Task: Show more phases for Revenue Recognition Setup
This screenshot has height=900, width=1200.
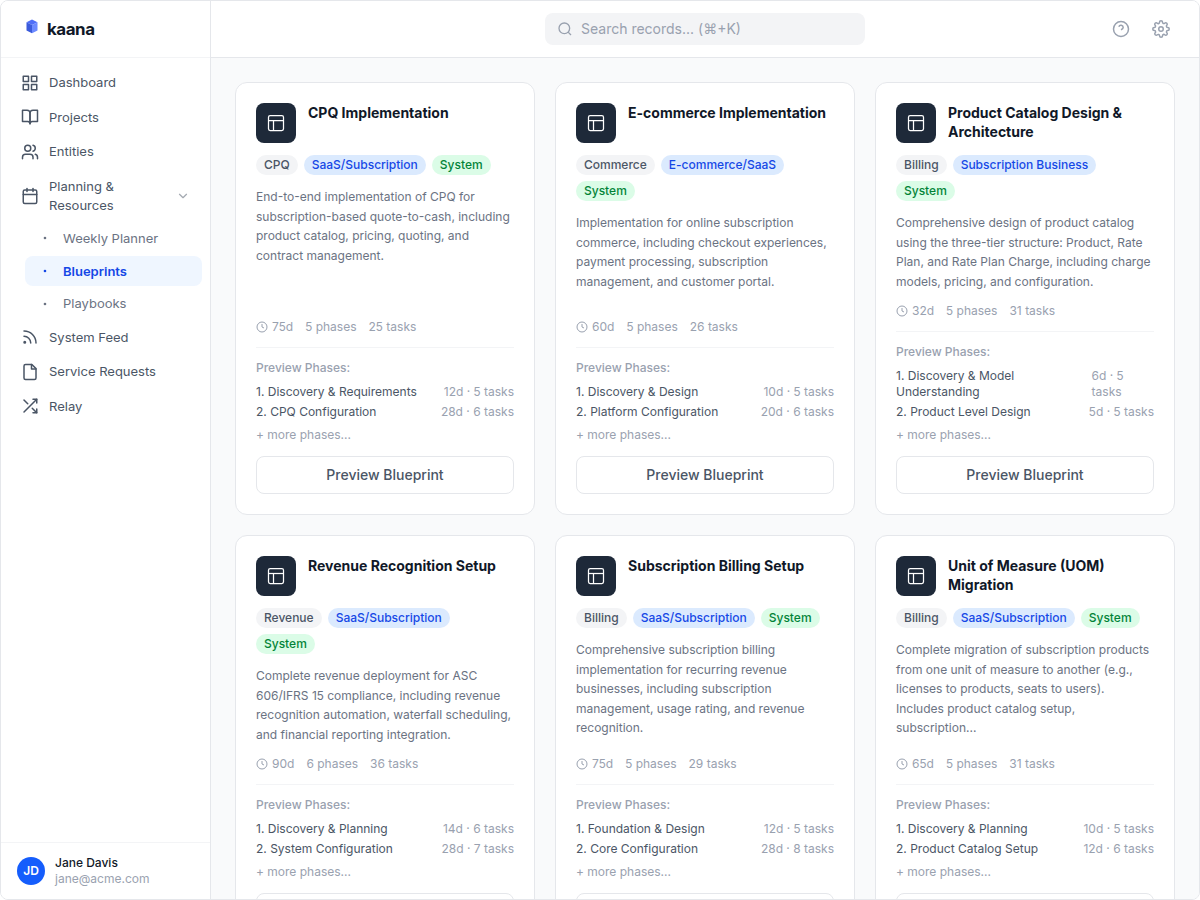Action: (303, 871)
